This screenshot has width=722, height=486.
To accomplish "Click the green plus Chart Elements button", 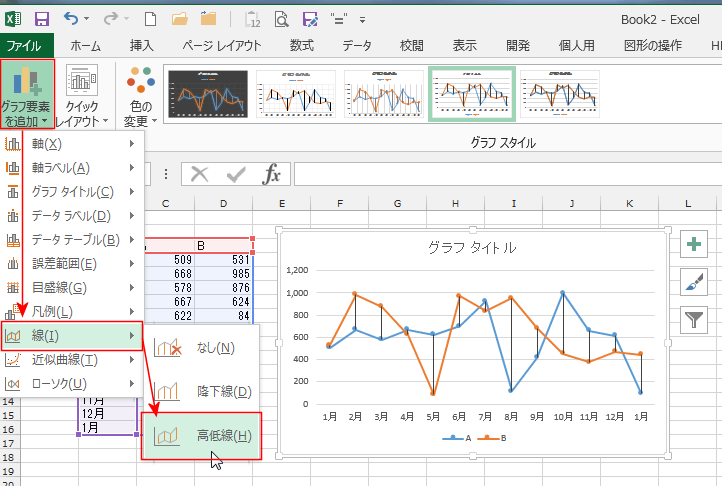I will click(694, 245).
